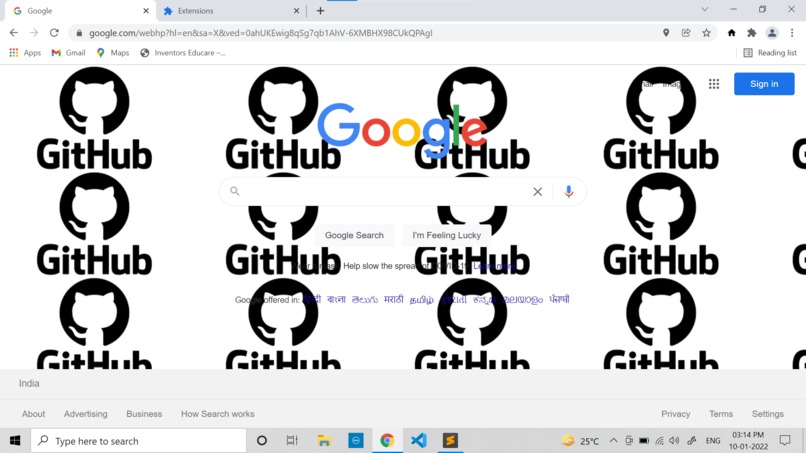Viewport: 806px width, 453px height.
Task: Open Visual Studio Code from taskbar
Action: 419,441
